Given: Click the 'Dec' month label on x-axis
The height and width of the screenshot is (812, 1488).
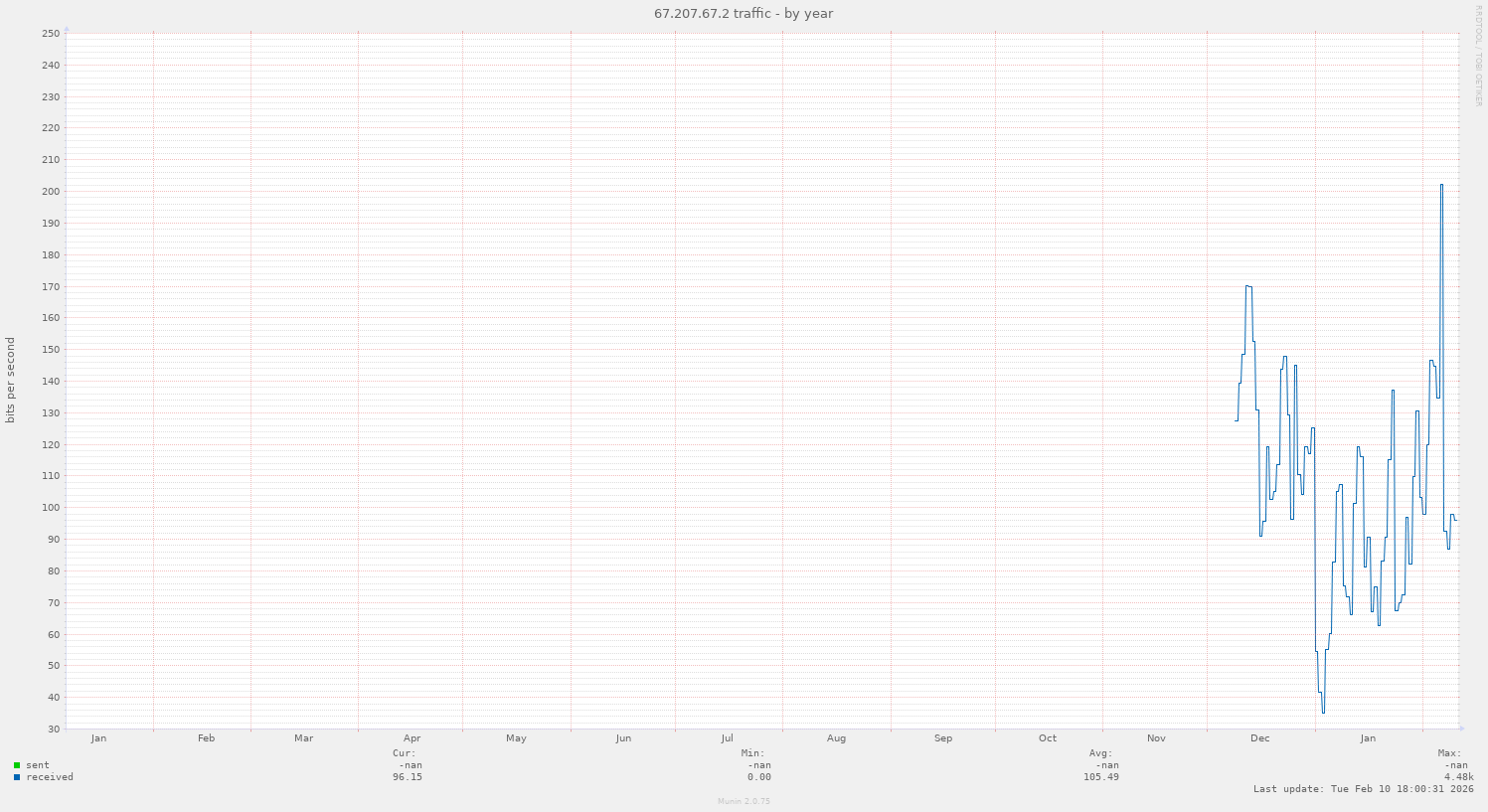Looking at the screenshot, I should point(1259,738).
